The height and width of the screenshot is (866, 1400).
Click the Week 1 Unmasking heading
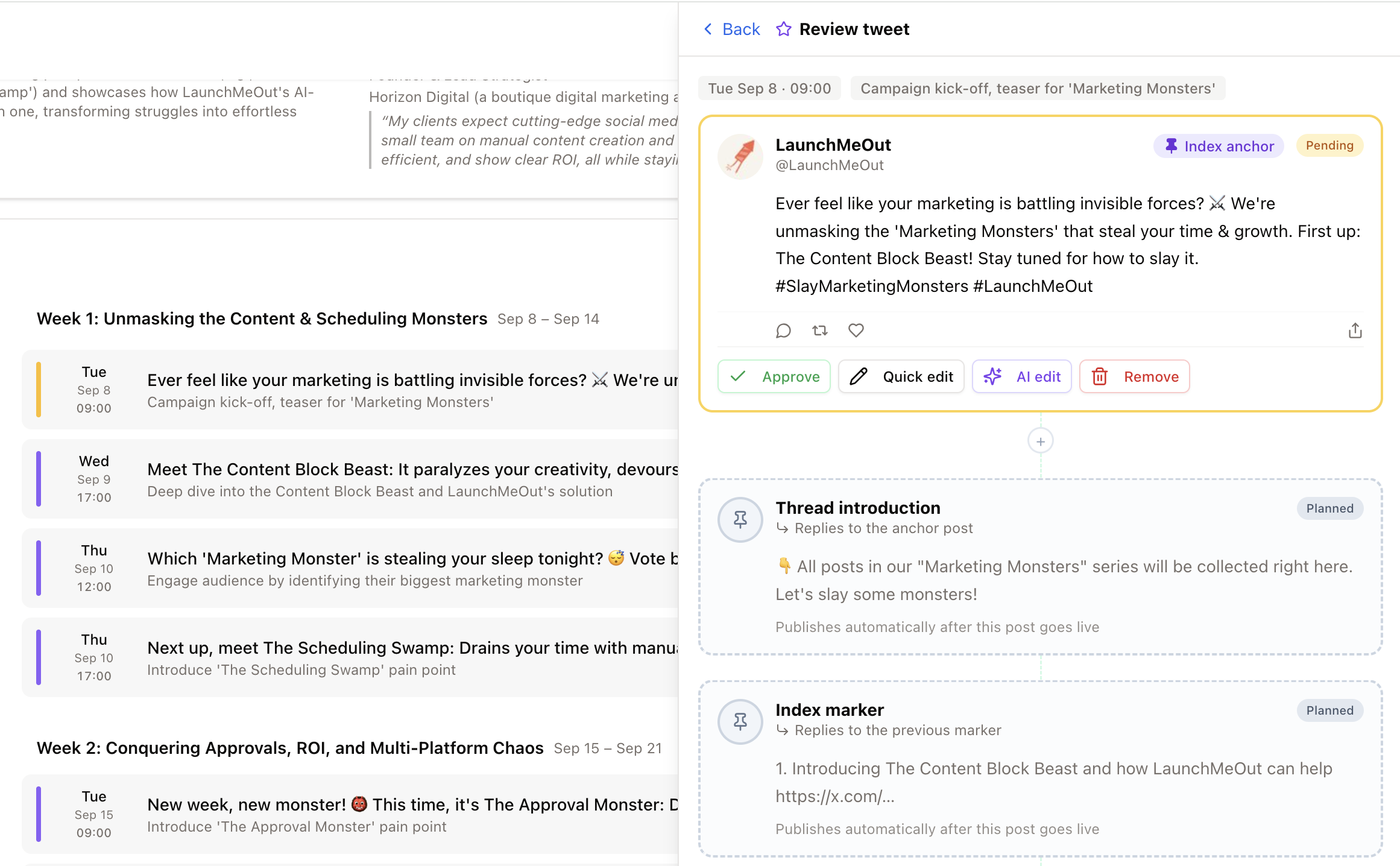coord(262,318)
